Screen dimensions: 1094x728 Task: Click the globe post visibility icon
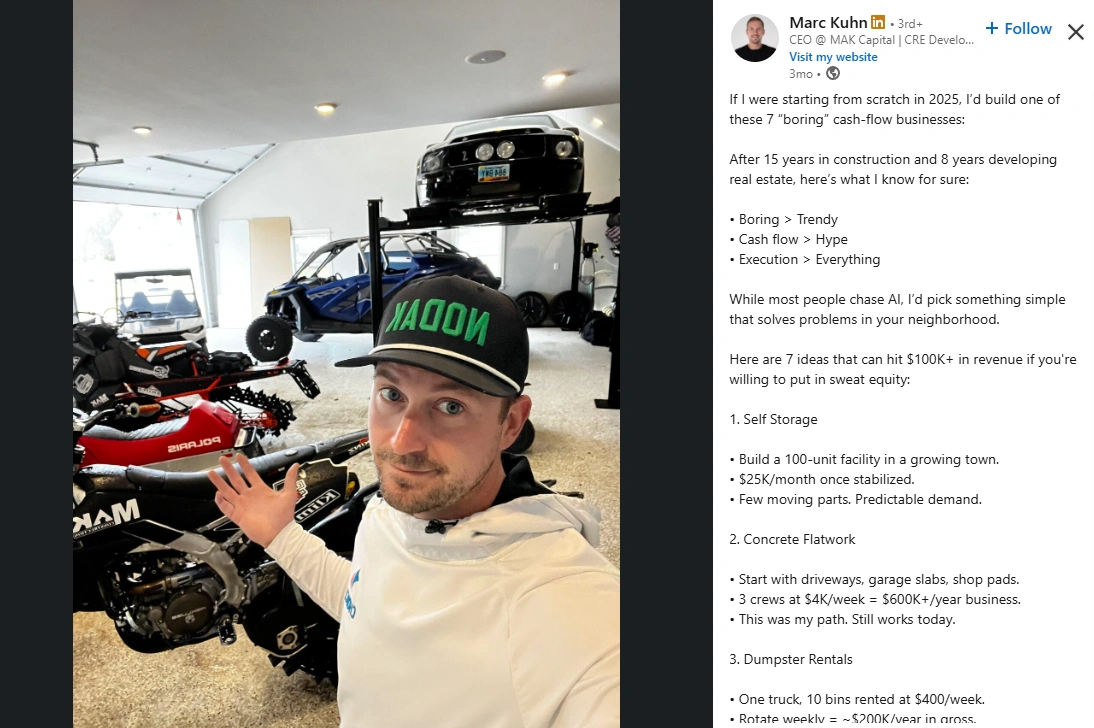pyautogui.click(x=833, y=73)
